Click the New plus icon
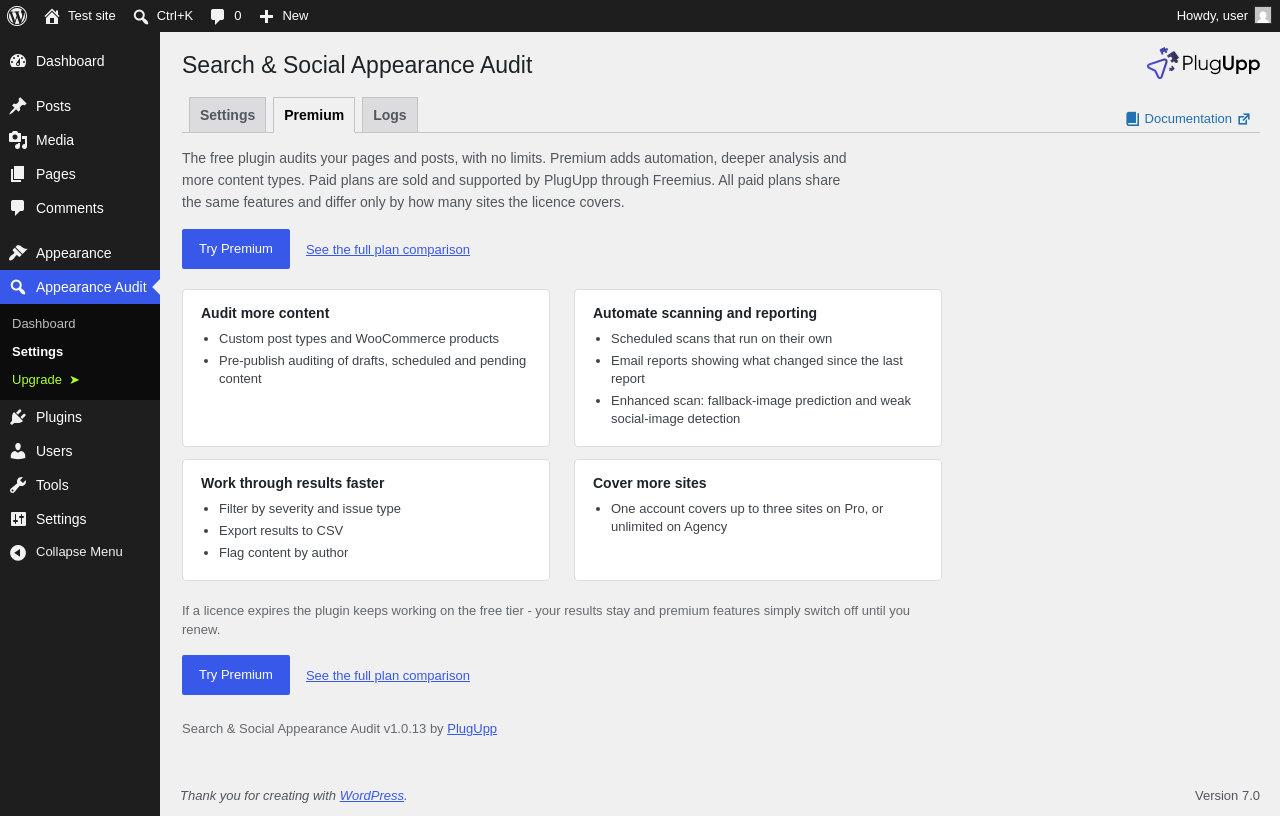 (x=266, y=16)
